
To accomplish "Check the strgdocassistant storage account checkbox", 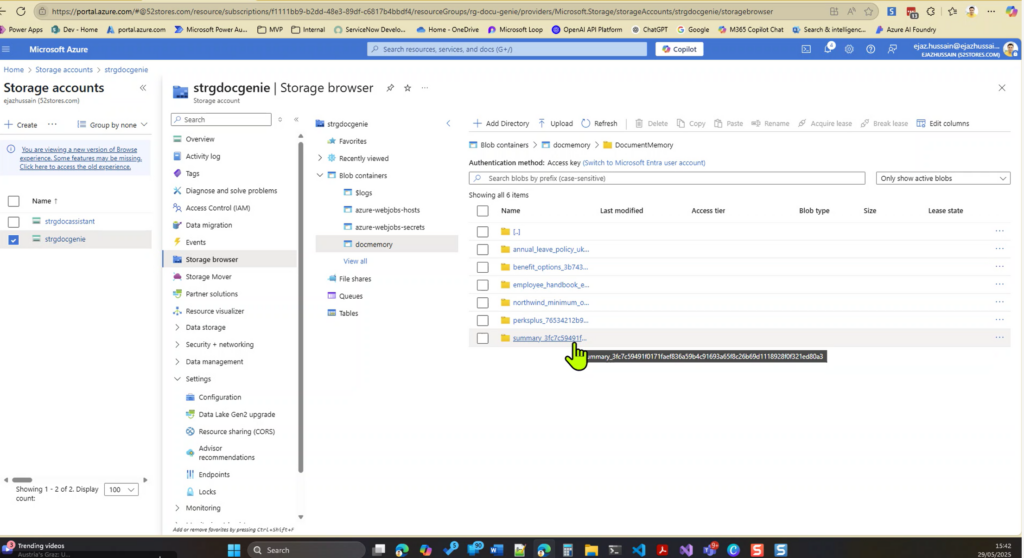I will 14,222.
